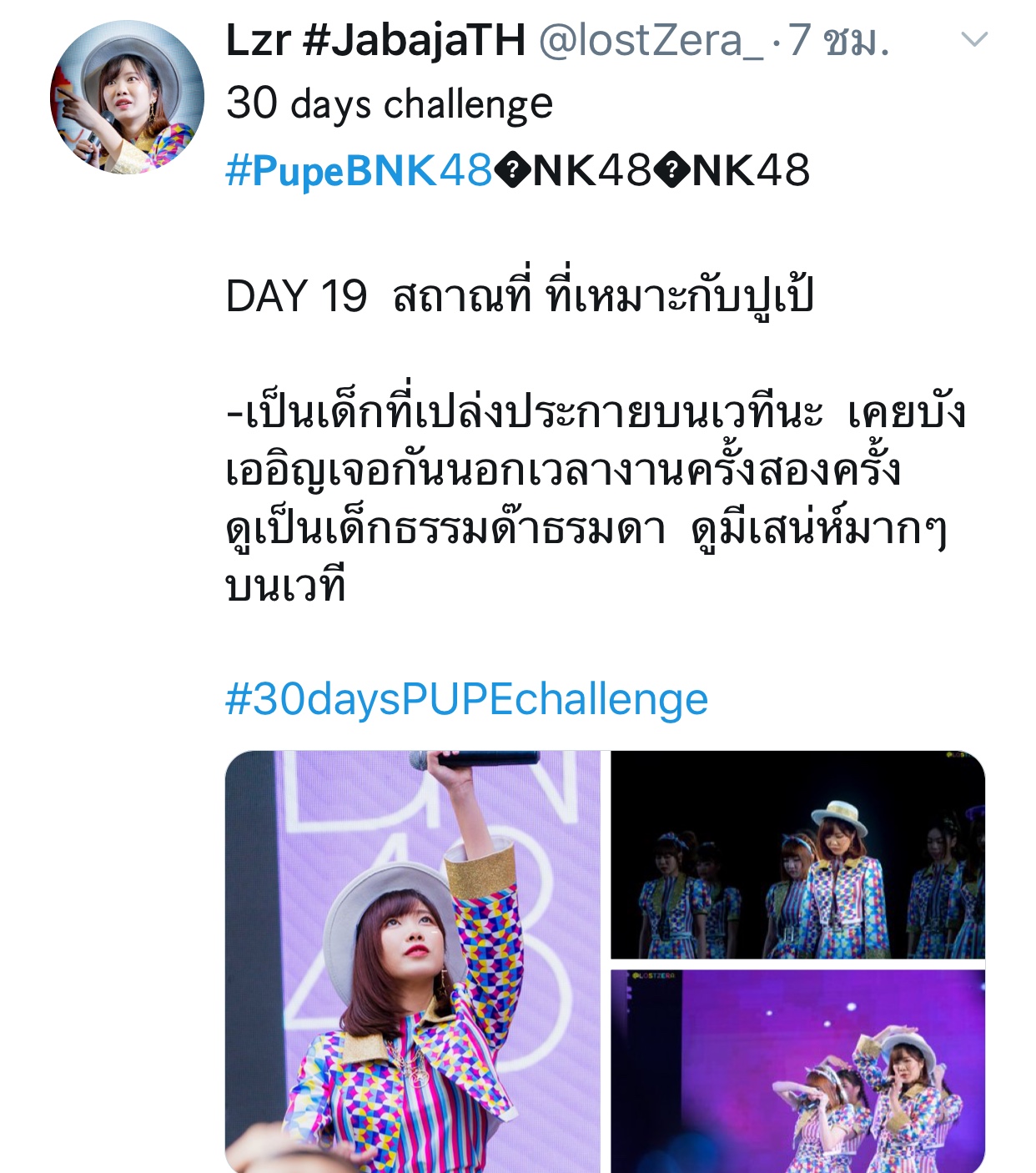Tap the 30 days challenge text line
This screenshot has height=1173, width=1036.
[390, 104]
